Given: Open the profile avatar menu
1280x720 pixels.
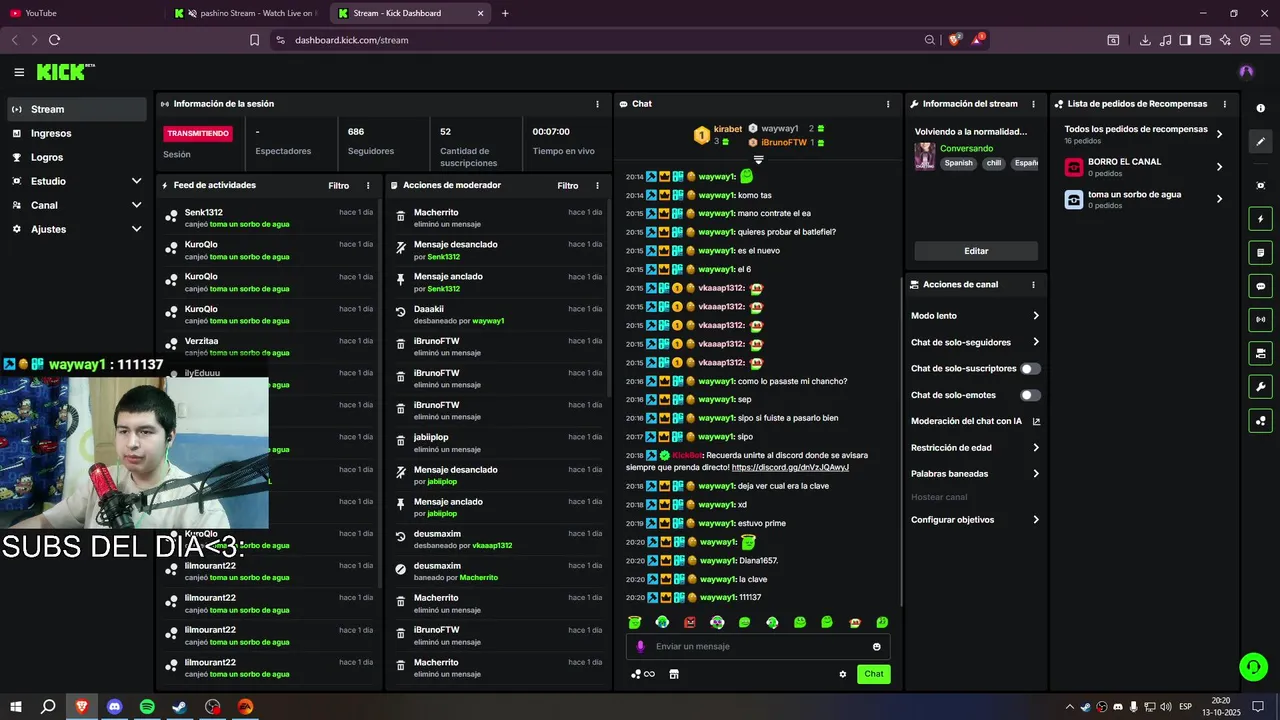Looking at the screenshot, I should 1246,72.
